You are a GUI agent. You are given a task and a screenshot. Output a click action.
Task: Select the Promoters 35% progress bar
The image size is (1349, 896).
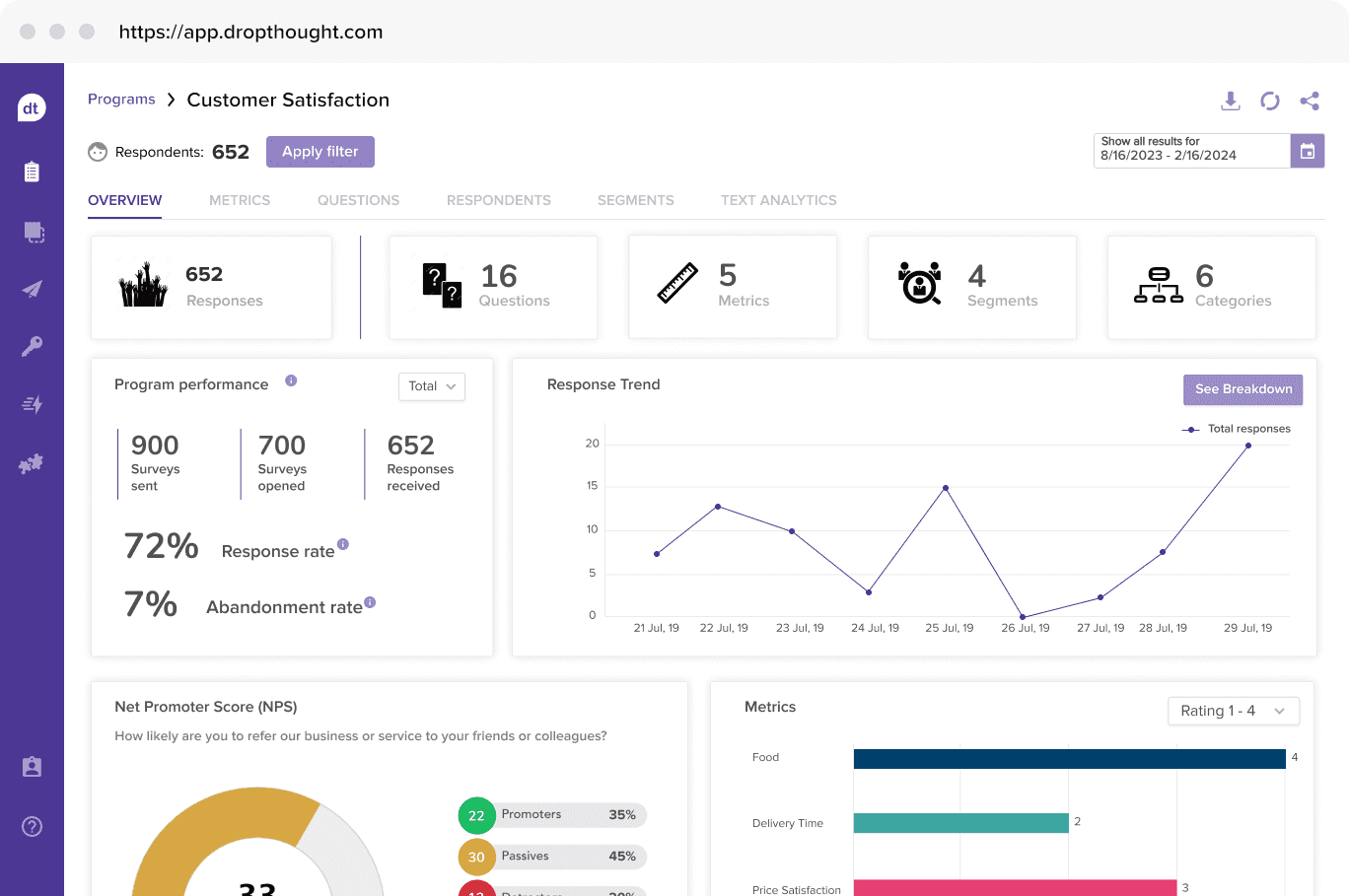coord(570,815)
